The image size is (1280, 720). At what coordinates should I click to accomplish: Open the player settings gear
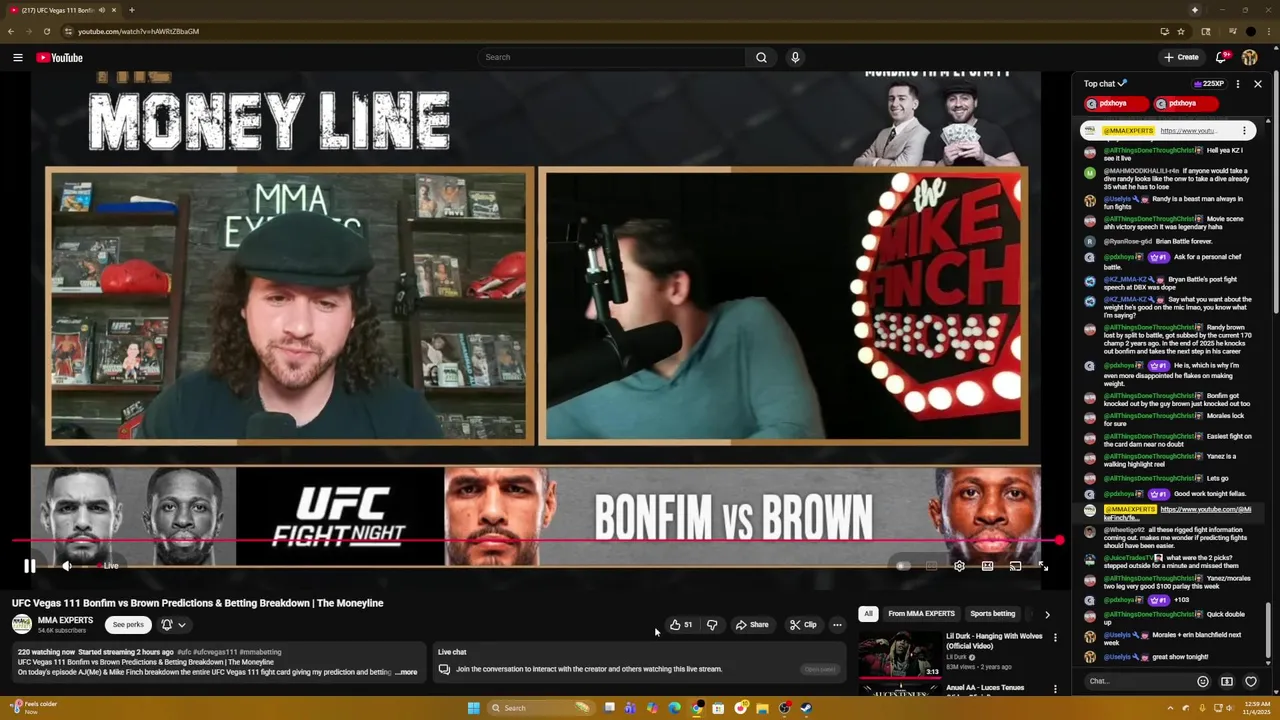[x=959, y=566]
